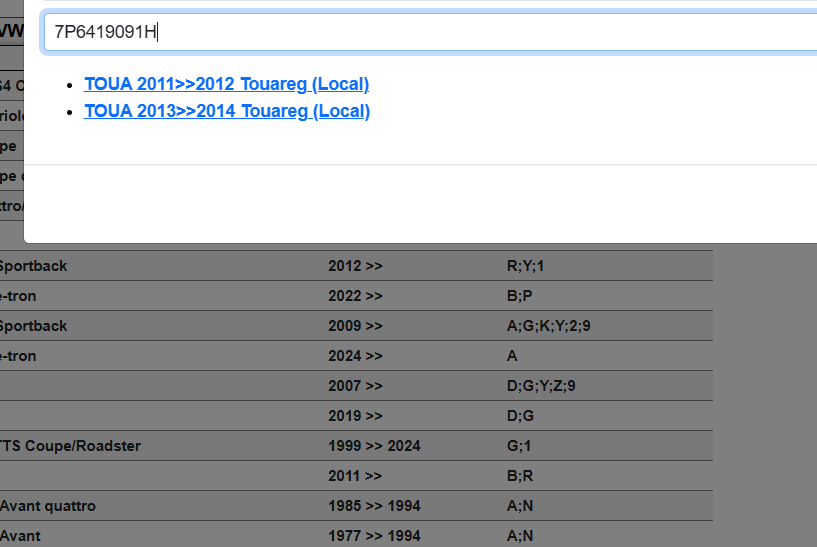Viewport: 817px width, 547px height.
Task: Select the e-tron row dated 2022
Action: tap(19, 296)
